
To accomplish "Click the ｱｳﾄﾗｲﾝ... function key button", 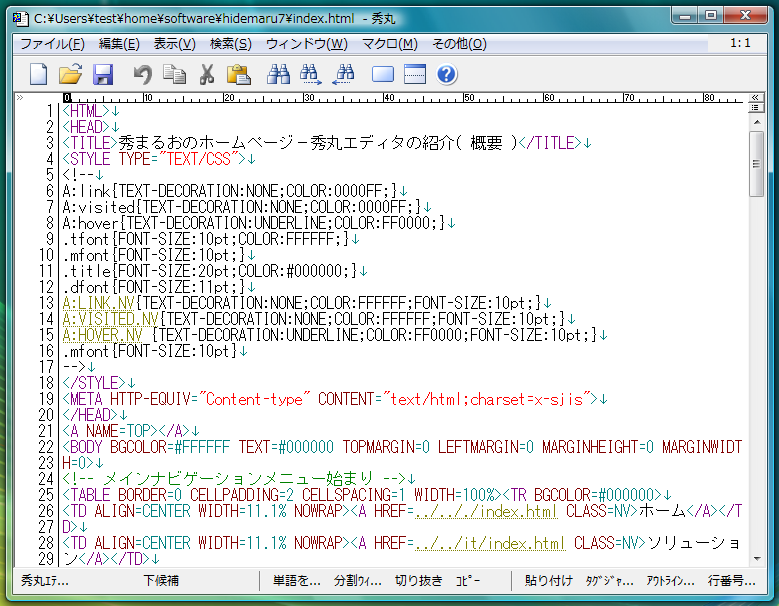I will (x=670, y=580).
